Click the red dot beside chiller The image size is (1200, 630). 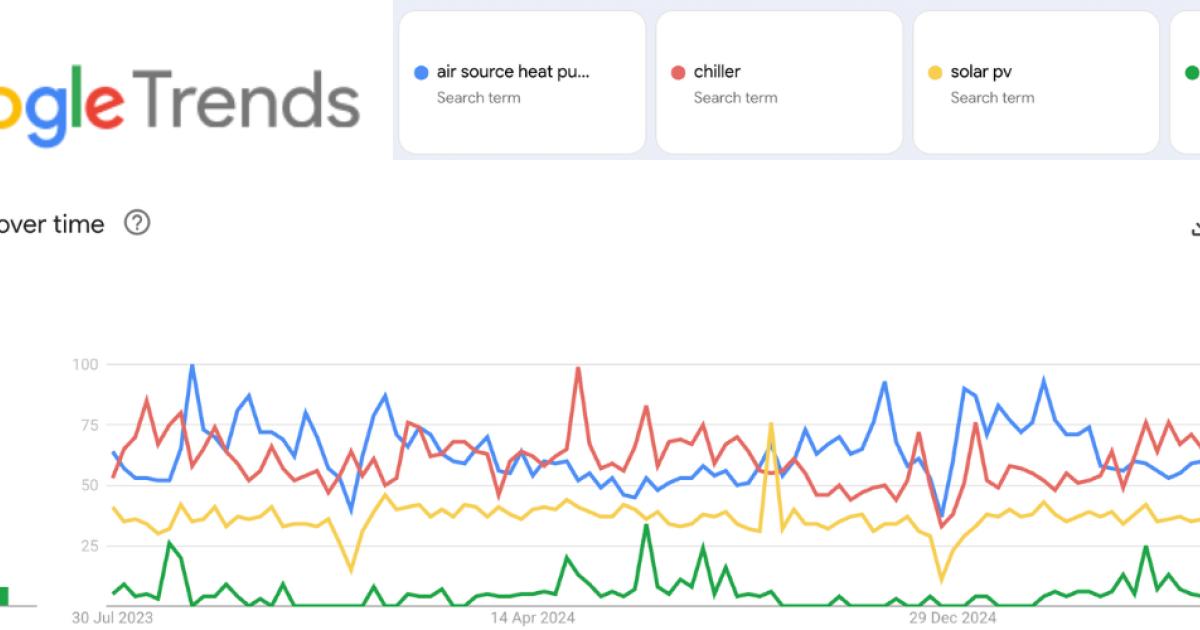(x=678, y=72)
